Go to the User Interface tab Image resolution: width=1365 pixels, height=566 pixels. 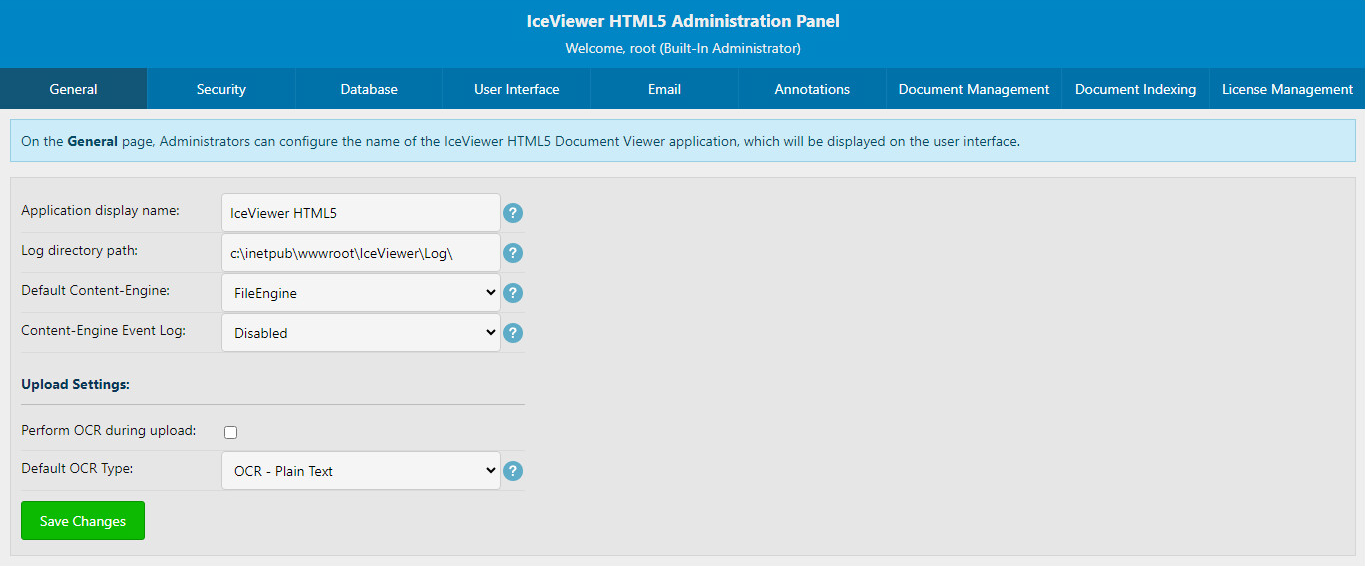pos(516,89)
